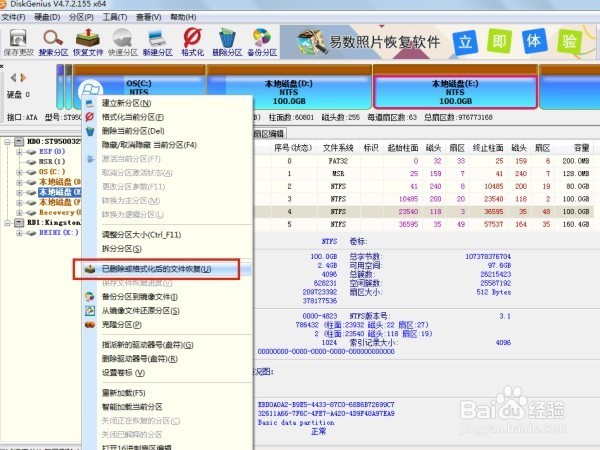
Task: Click the 终止柱面 column header
Action: click(x=488, y=148)
